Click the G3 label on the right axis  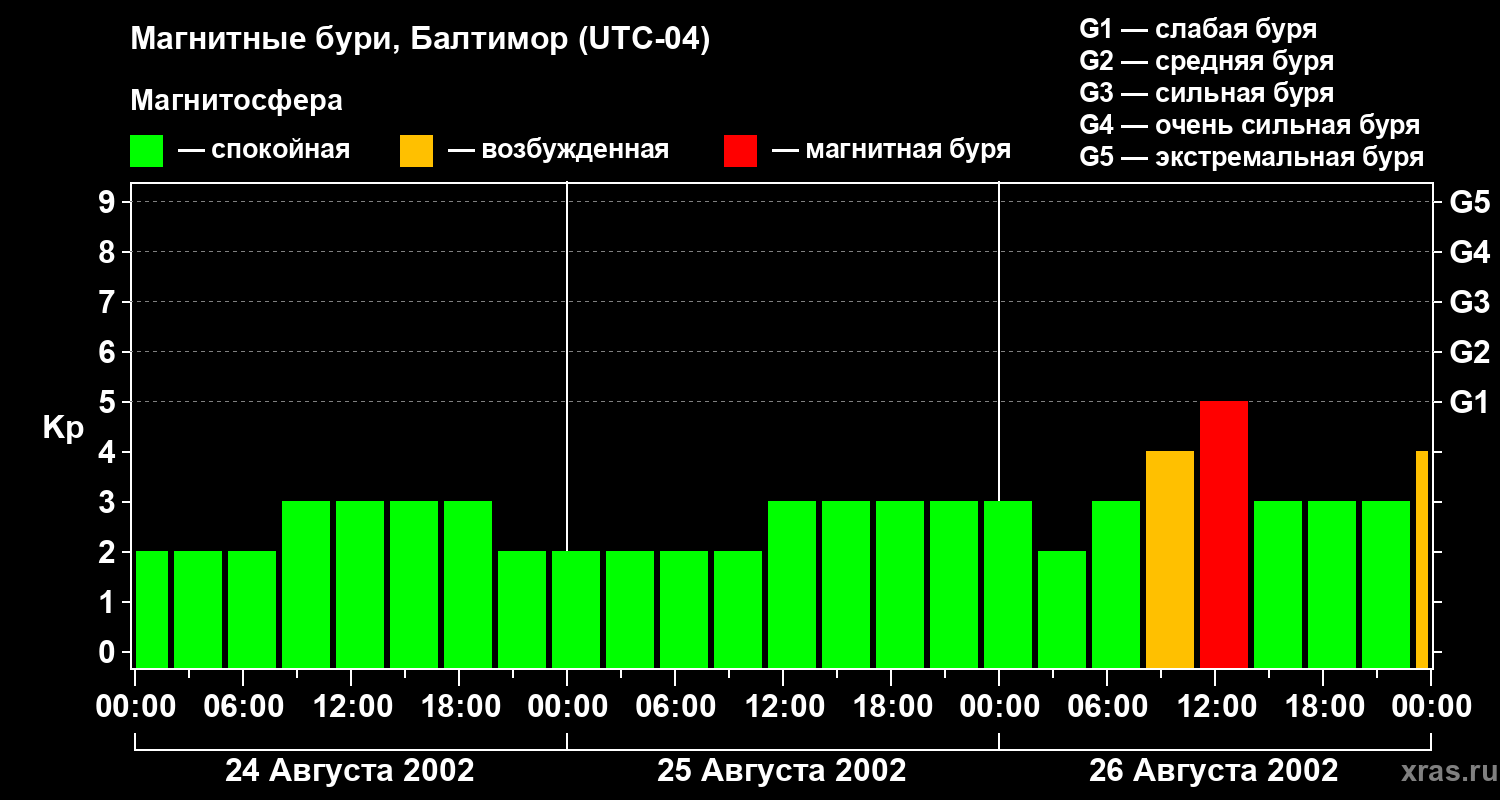[1470, 302]
